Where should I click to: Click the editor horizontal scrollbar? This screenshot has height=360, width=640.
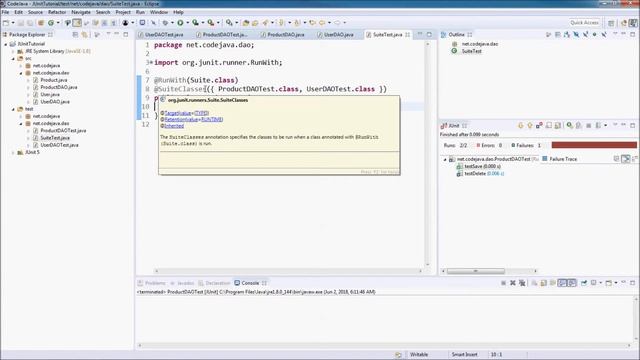(288, 271)
